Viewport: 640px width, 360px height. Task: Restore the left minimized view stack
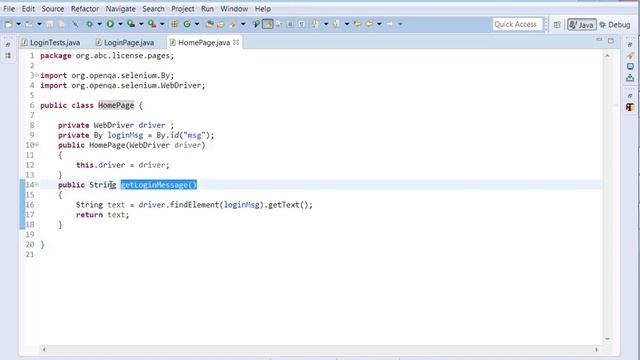pyautogui.click(x=8, y=44)
